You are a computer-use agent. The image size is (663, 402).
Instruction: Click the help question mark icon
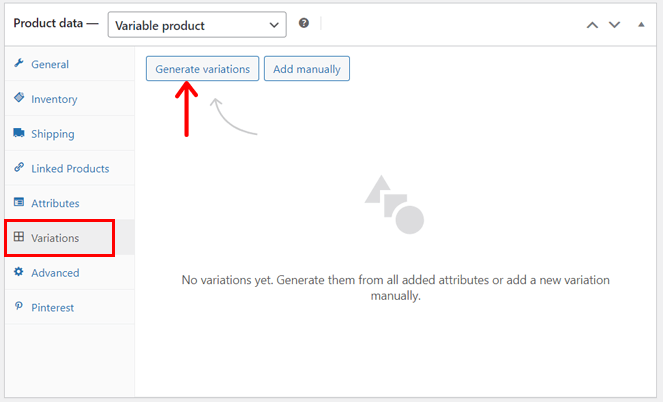coord(304,23)
